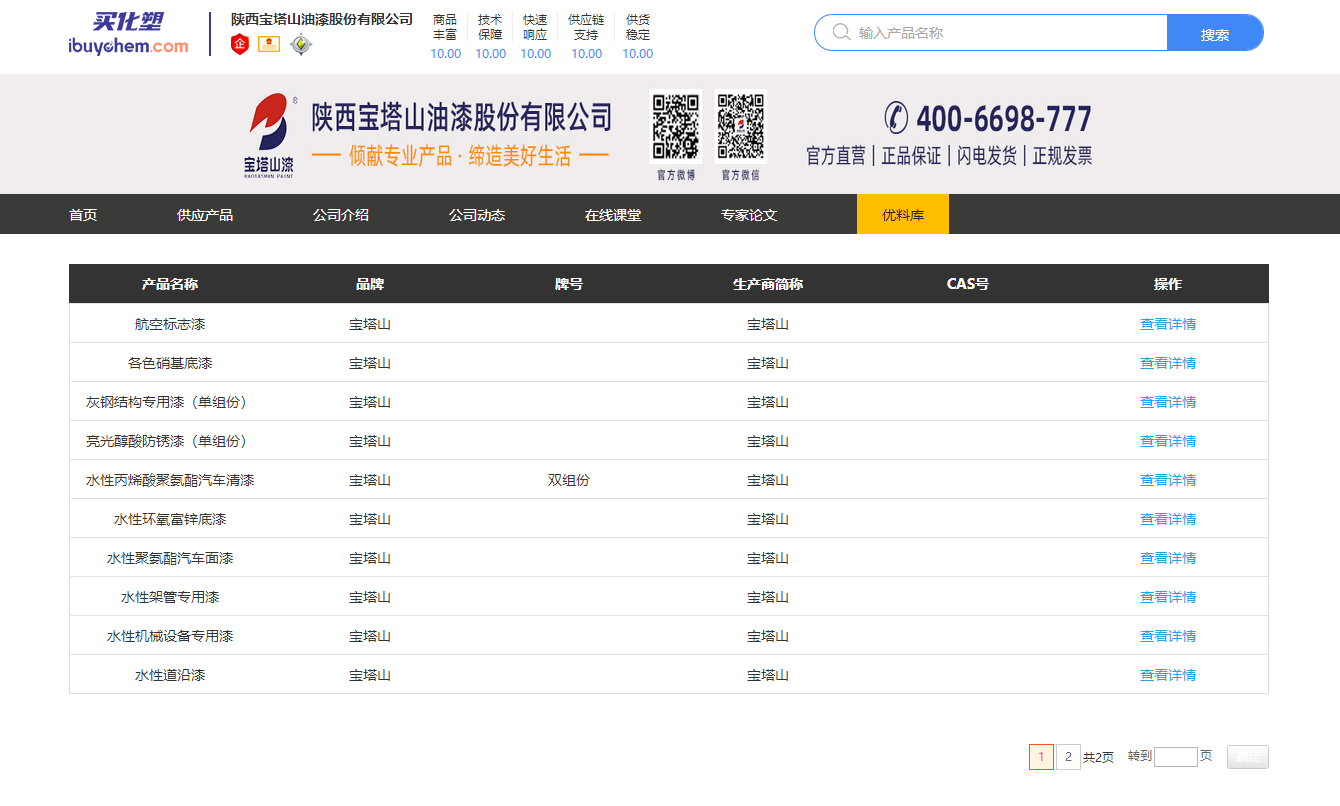Screen dimensions: 1340x806
Task: Click the ibuychem.com site logo
Action: [x=128, y=33]
